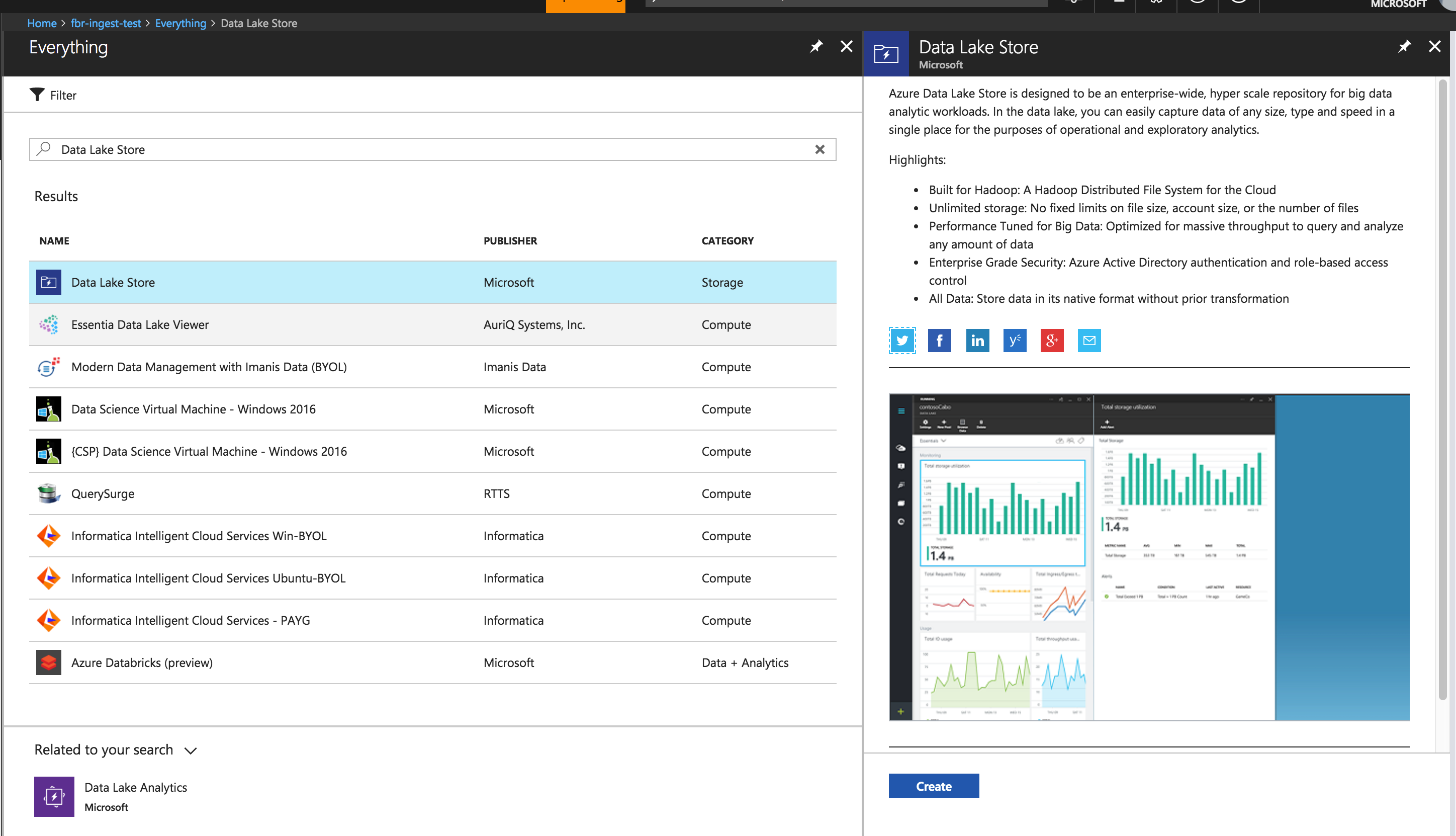Share on Facebook
Image resolution: width=1456 pixels, height=836 pixels.
tap(940, 341)
